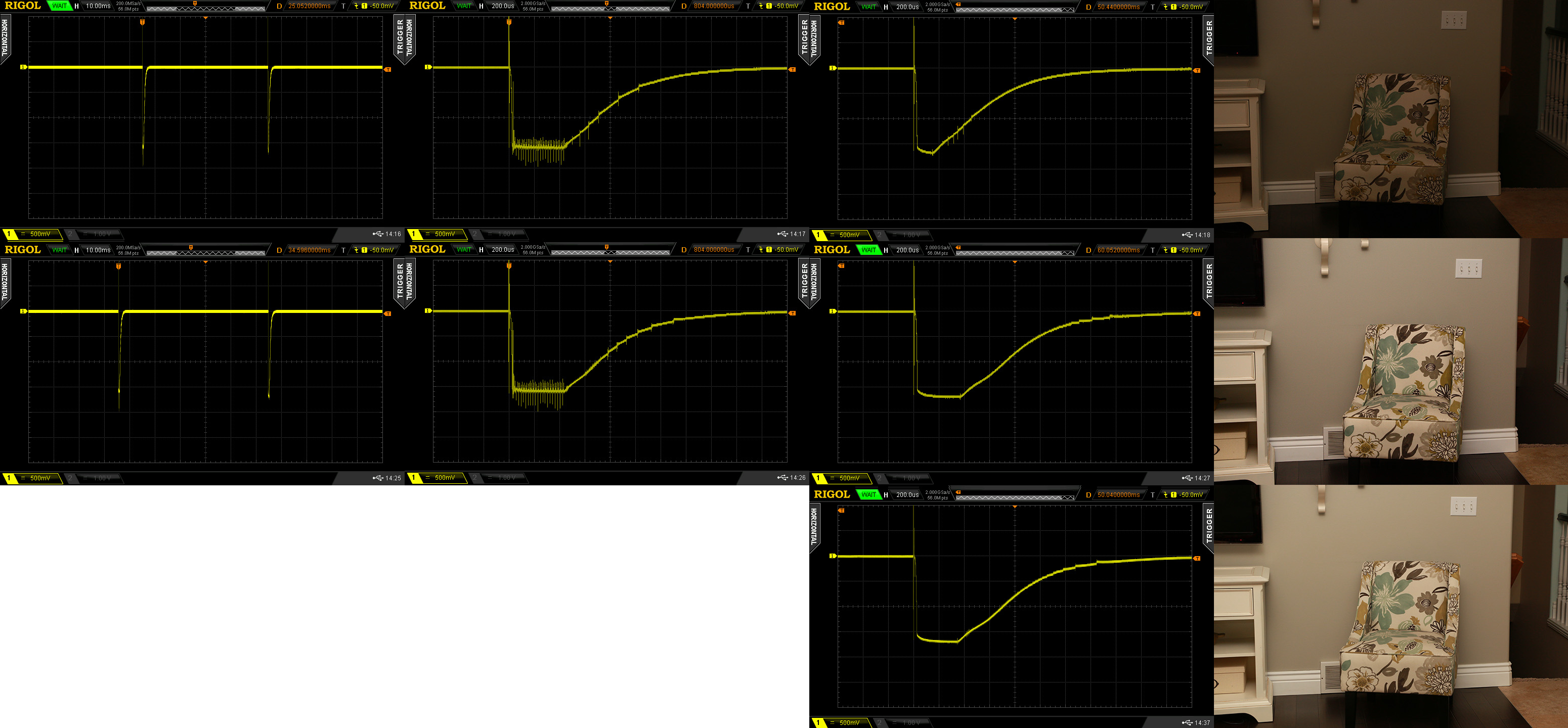This screenshot has width=1568, height=728.
Task: Click the orange T trigger marker in 34.5960000ms capture
Action: (119, 266)
